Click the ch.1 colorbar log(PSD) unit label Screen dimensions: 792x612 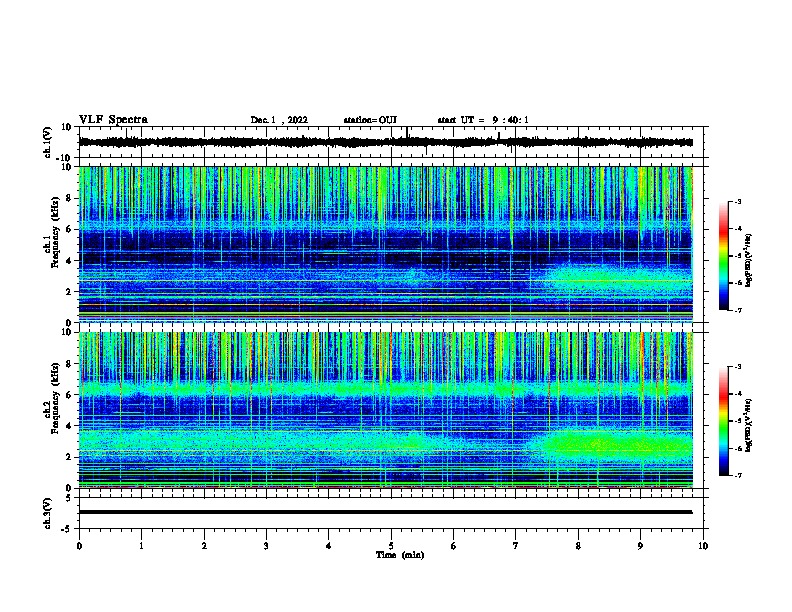click(x=748, y=260)
